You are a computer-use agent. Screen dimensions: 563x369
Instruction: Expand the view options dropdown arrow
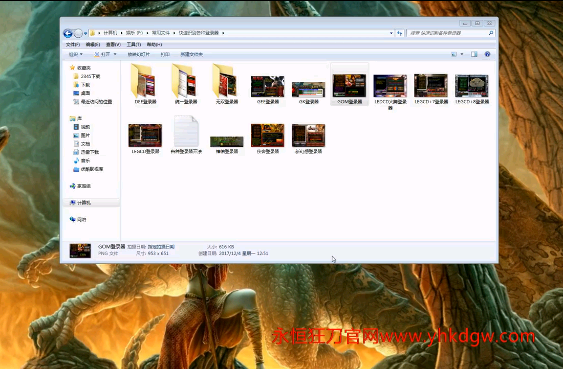point(462,54)
